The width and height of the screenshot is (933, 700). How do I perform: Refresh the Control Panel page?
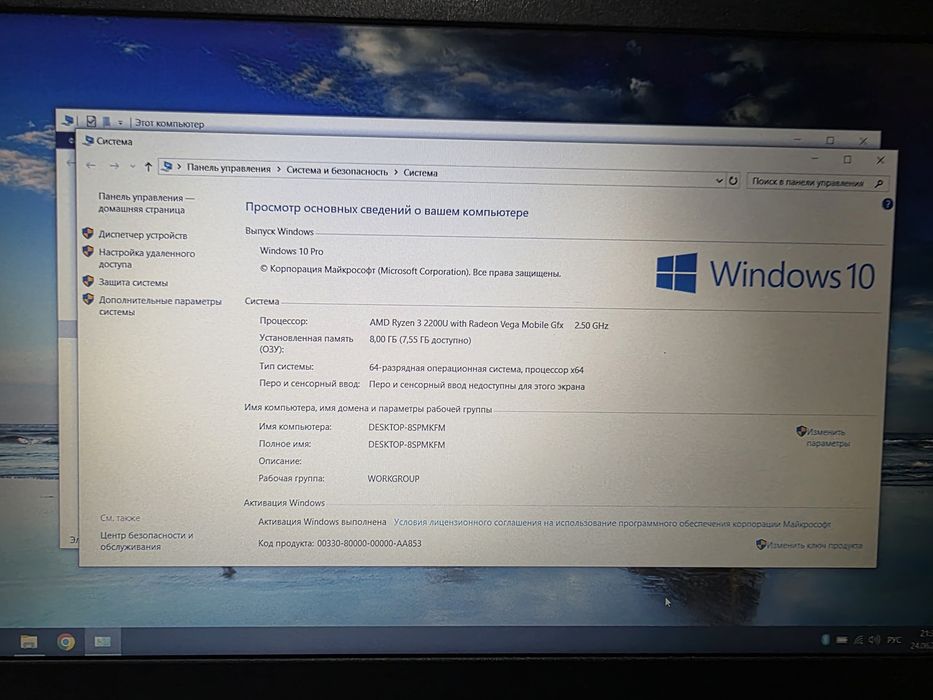coord(733,180)
